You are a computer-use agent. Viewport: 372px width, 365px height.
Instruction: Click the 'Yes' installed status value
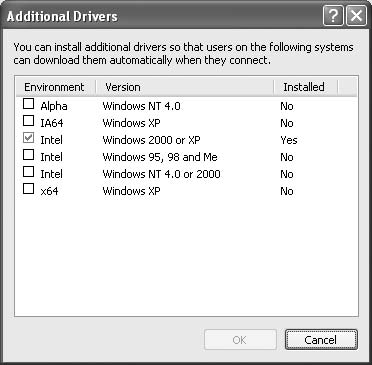tap(289, 140)
